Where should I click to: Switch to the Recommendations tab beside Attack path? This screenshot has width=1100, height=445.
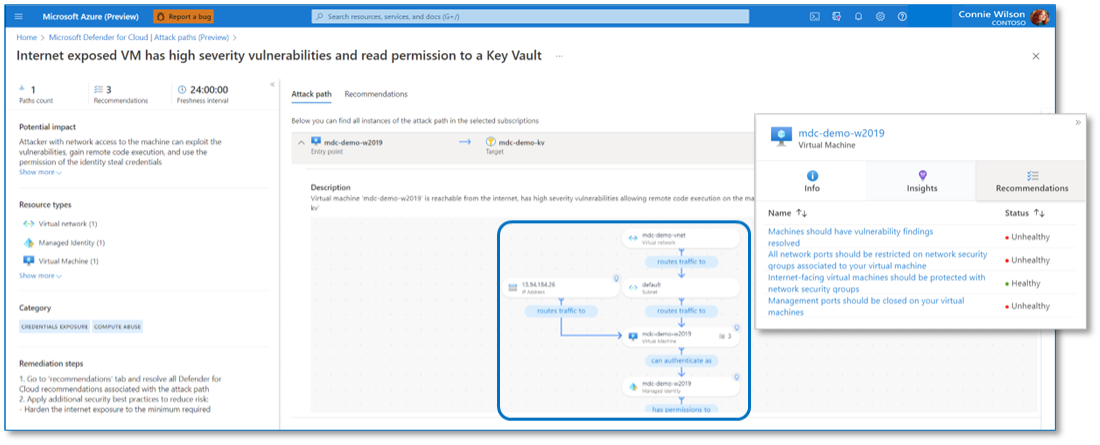point(376,95)
